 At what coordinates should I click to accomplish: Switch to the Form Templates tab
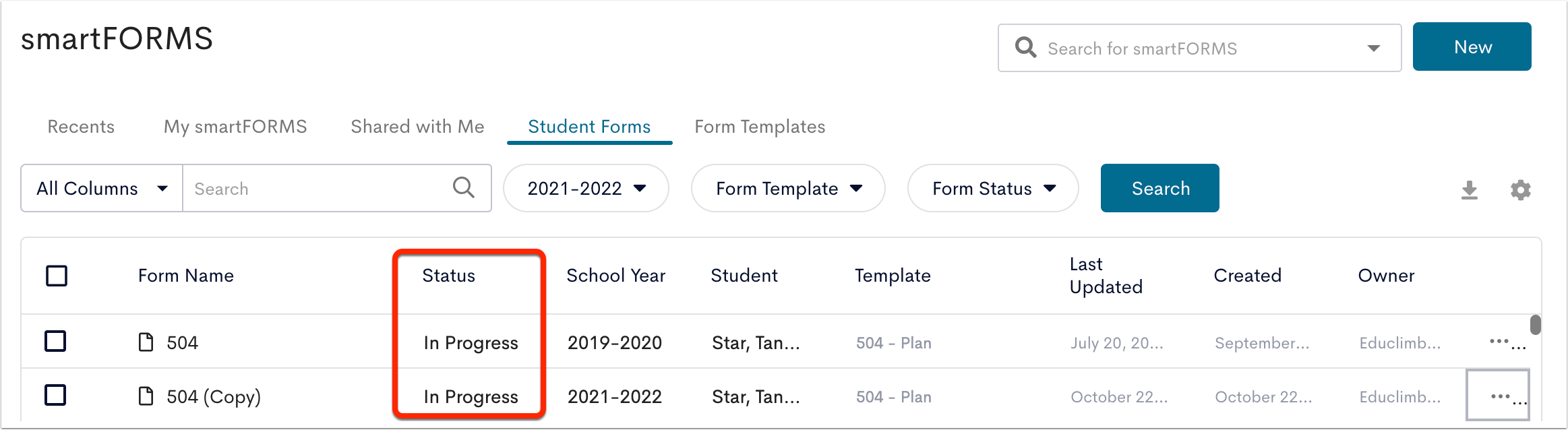point(760,127)
